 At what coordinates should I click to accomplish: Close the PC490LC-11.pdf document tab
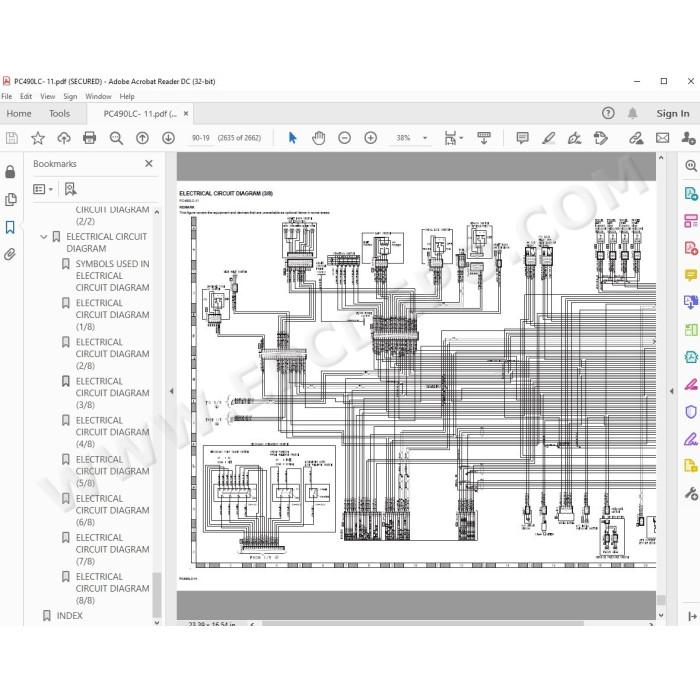(x=186, y=113)
